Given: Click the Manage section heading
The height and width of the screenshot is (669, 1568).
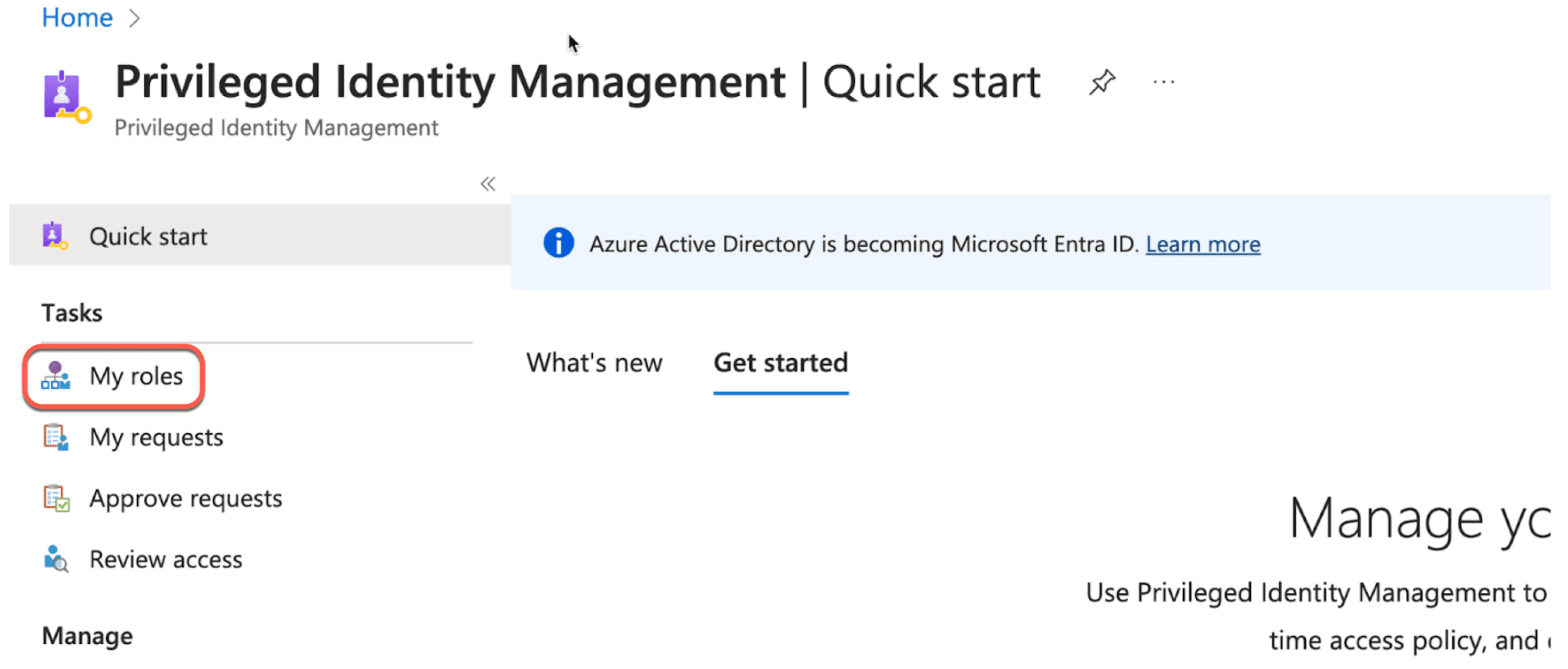Looking at the screenshot, I should click(x=88, y=636).
